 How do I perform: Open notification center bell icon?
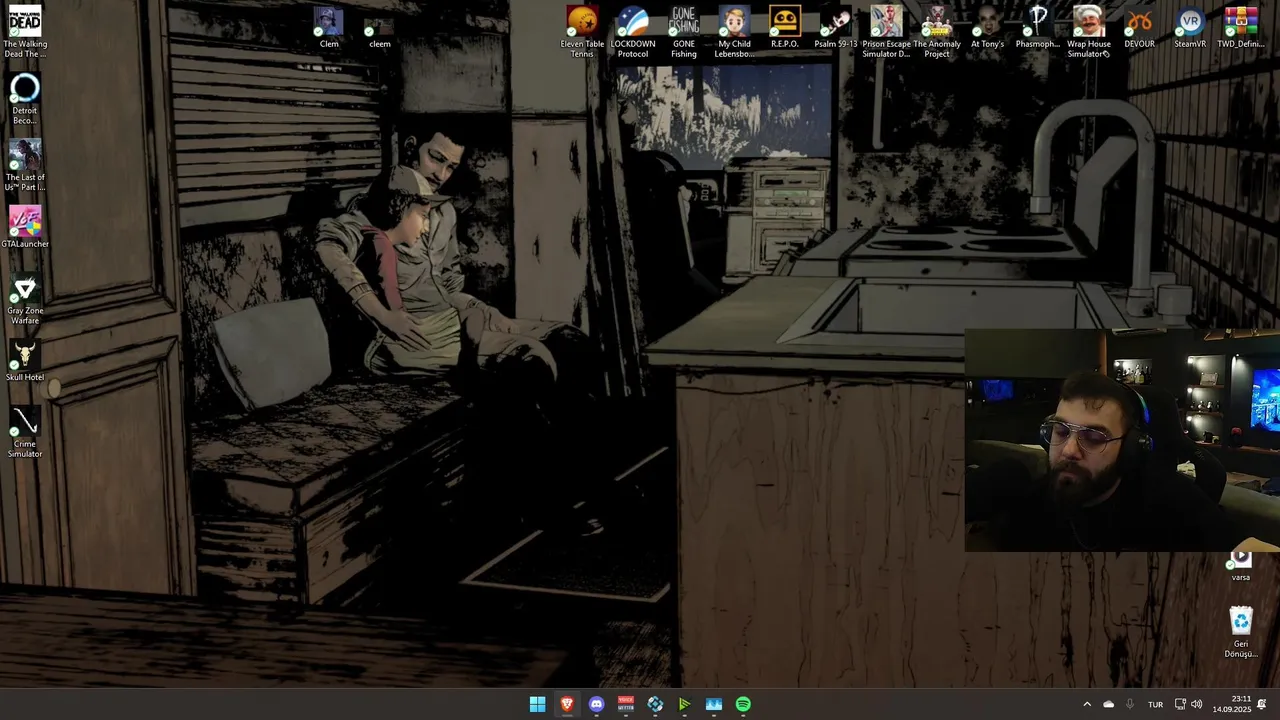coord(1262,704)
